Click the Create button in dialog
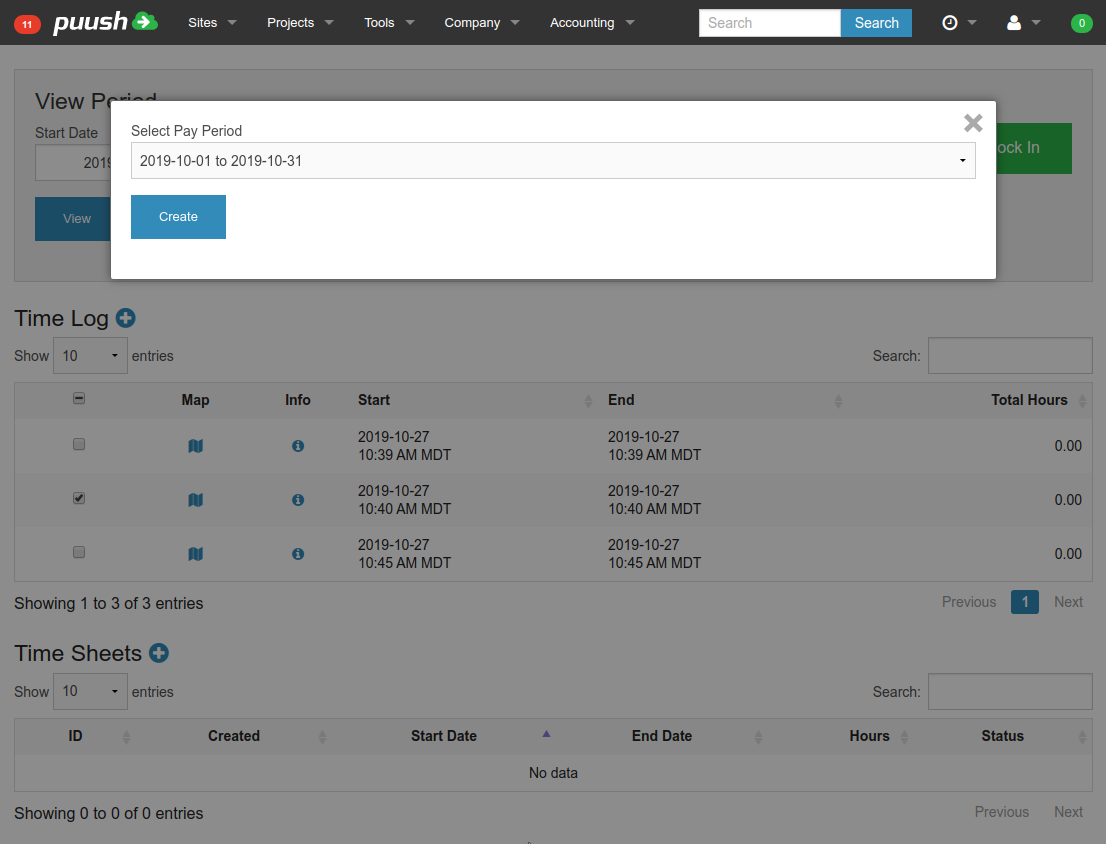Image resolution: width=1106 pixels, height=844 pixels. point(178,217)
